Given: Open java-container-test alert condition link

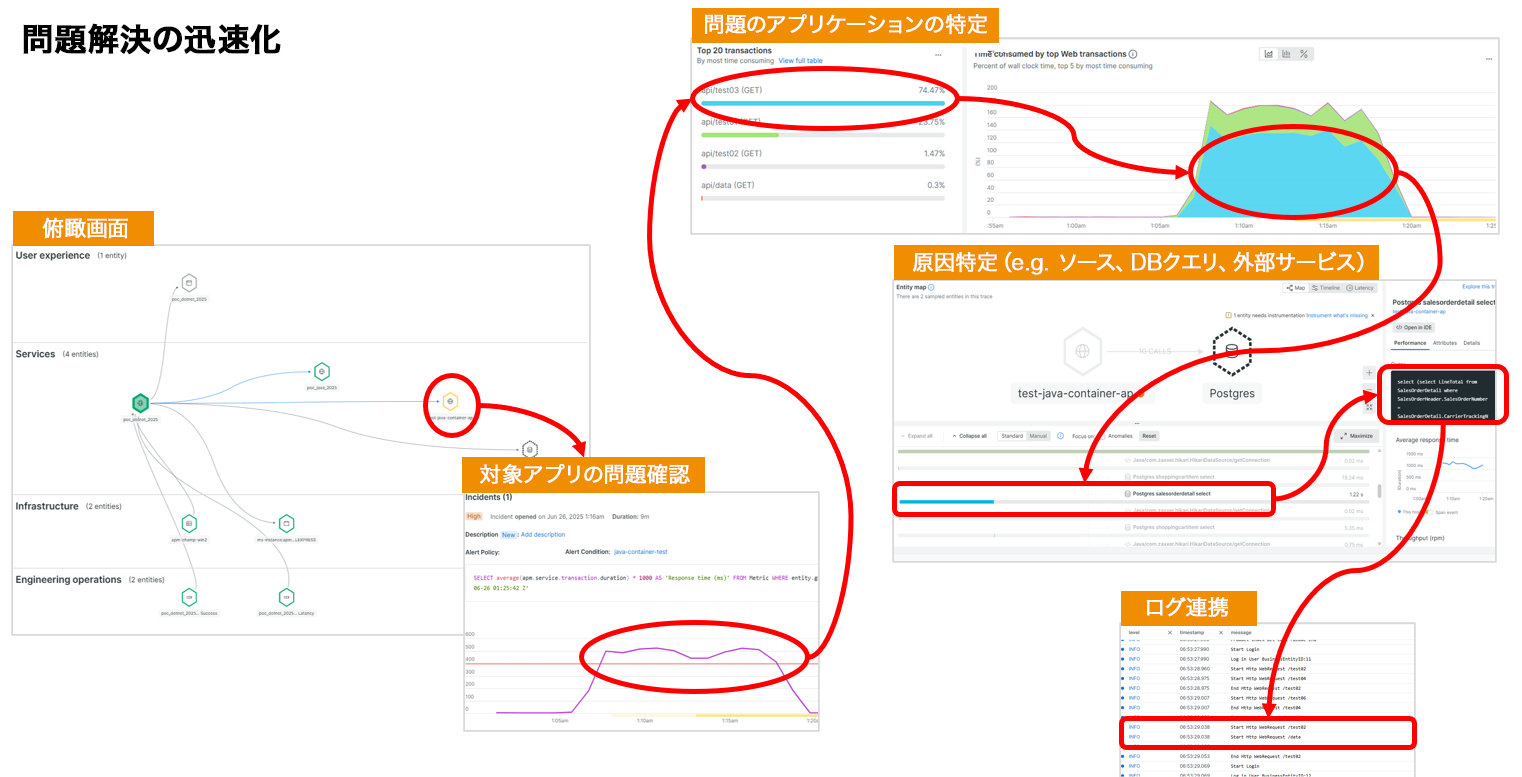Looking at the screenshot, I should point(640,551).
